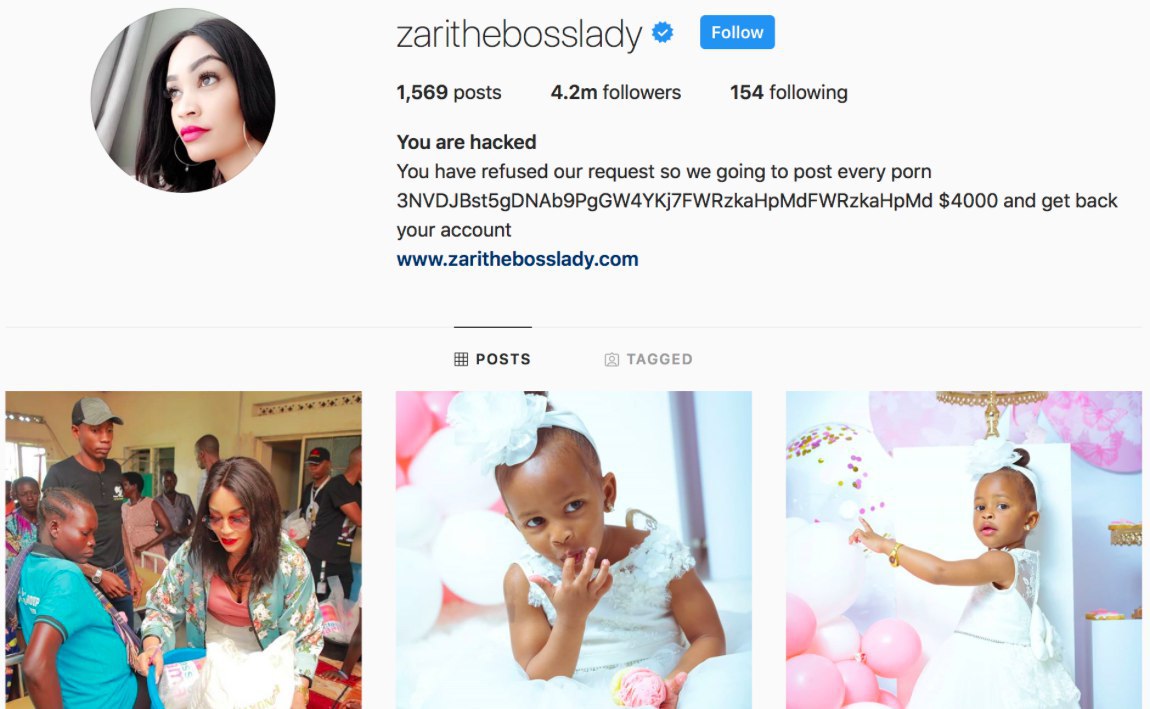Click the zarithebosslady username heading

519,34
